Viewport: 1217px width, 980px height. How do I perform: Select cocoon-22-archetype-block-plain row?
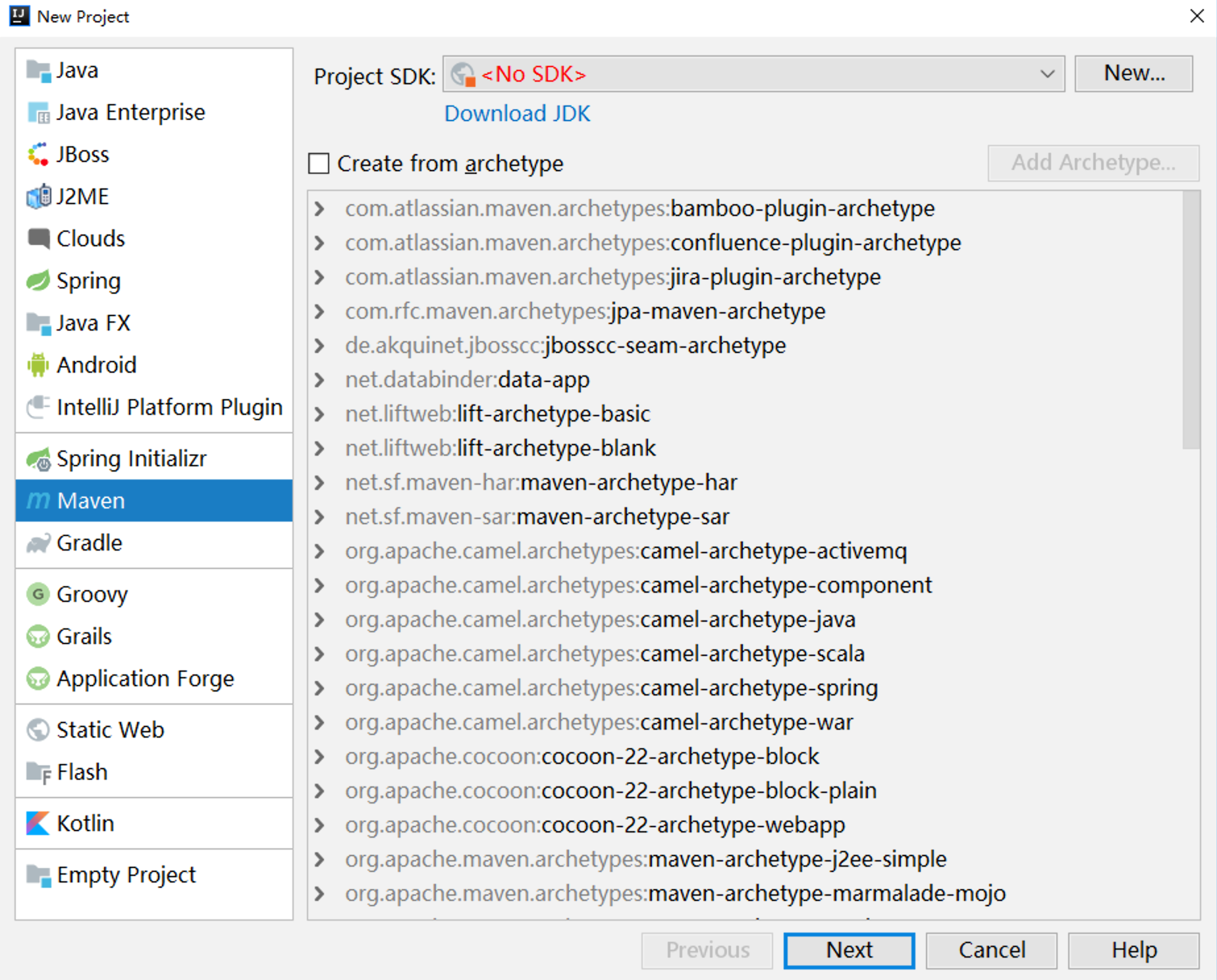click(x=746, y=791)
